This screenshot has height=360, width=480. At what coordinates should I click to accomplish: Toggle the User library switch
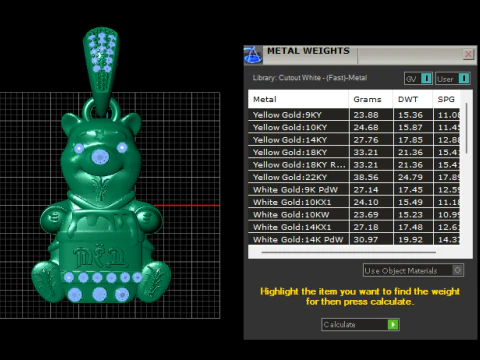click(x=464, y=78)
